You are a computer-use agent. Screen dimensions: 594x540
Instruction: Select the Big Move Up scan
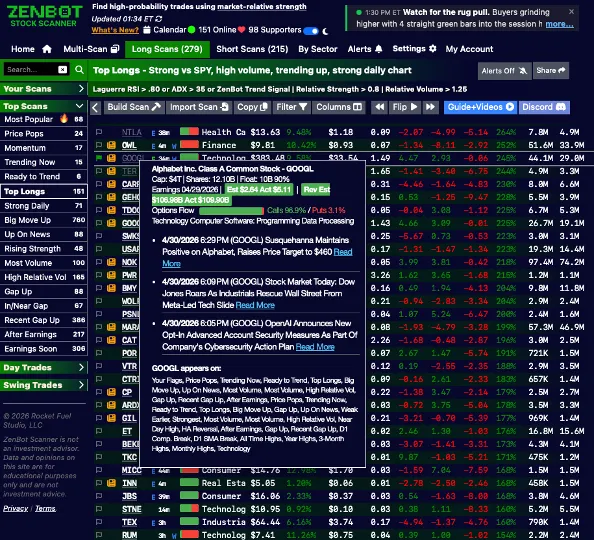[x=44, y=220]
